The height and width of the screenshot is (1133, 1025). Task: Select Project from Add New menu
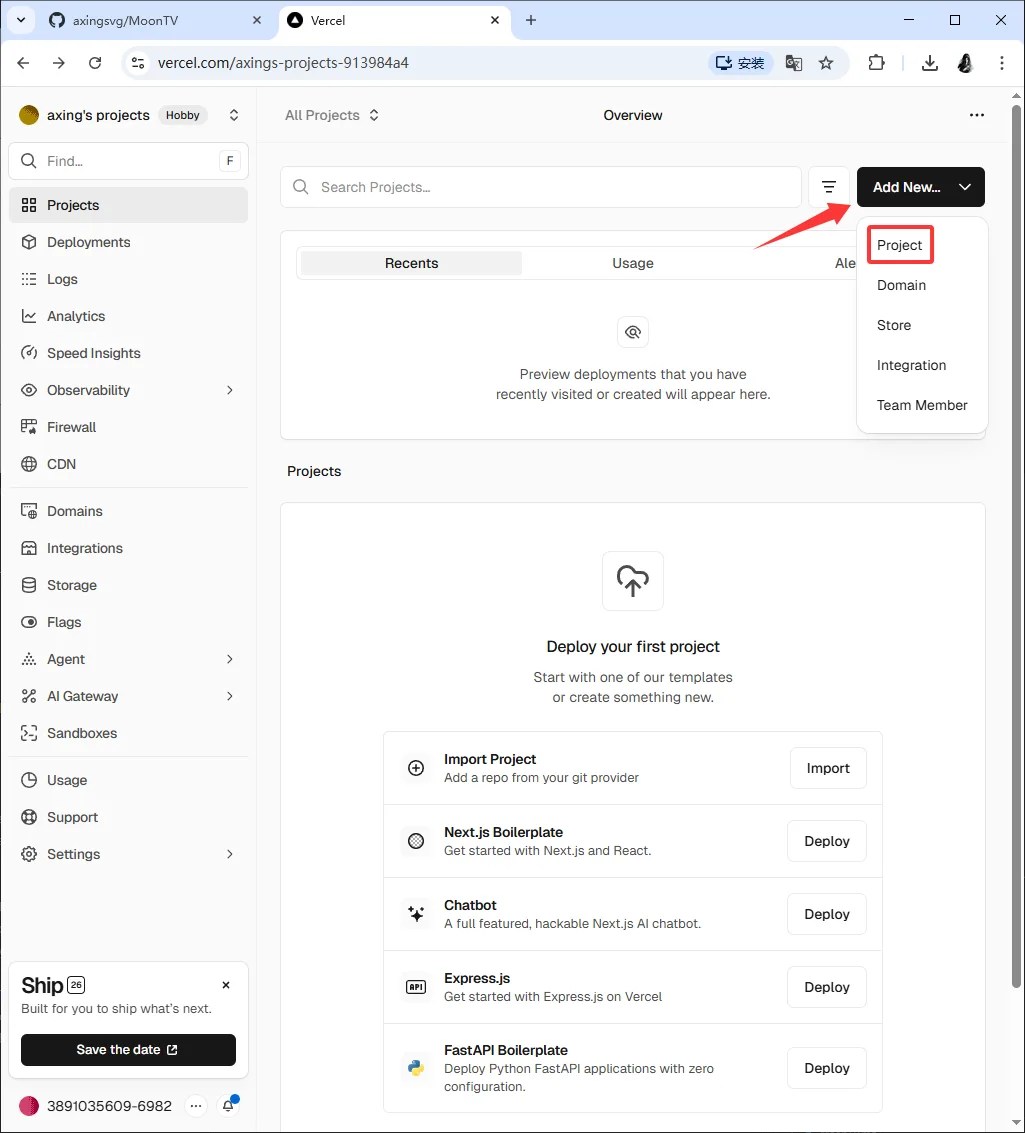tap(900, 245)
